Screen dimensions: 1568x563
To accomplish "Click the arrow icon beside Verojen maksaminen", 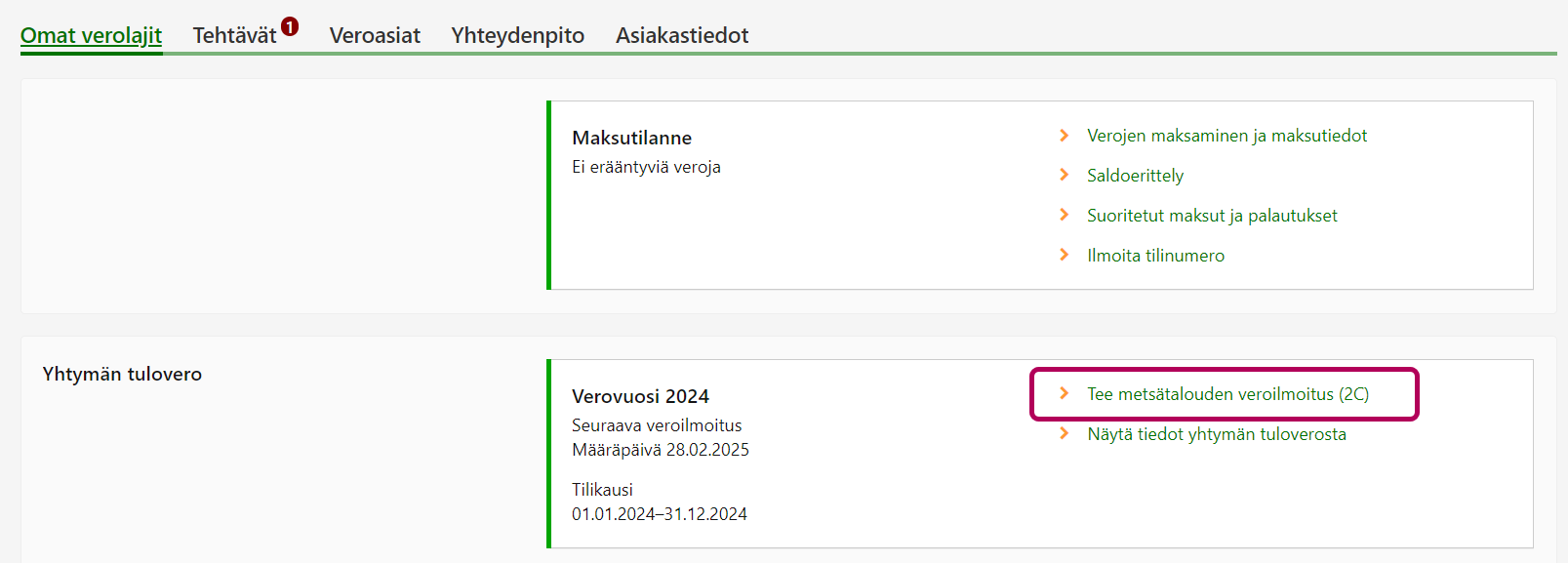I will [x=1064, y=136].
